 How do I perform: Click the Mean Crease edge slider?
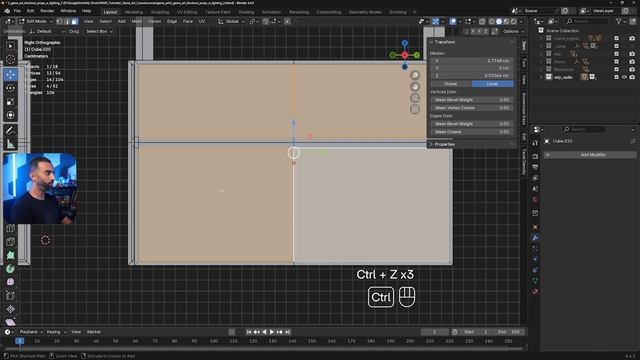click(472, 131)
